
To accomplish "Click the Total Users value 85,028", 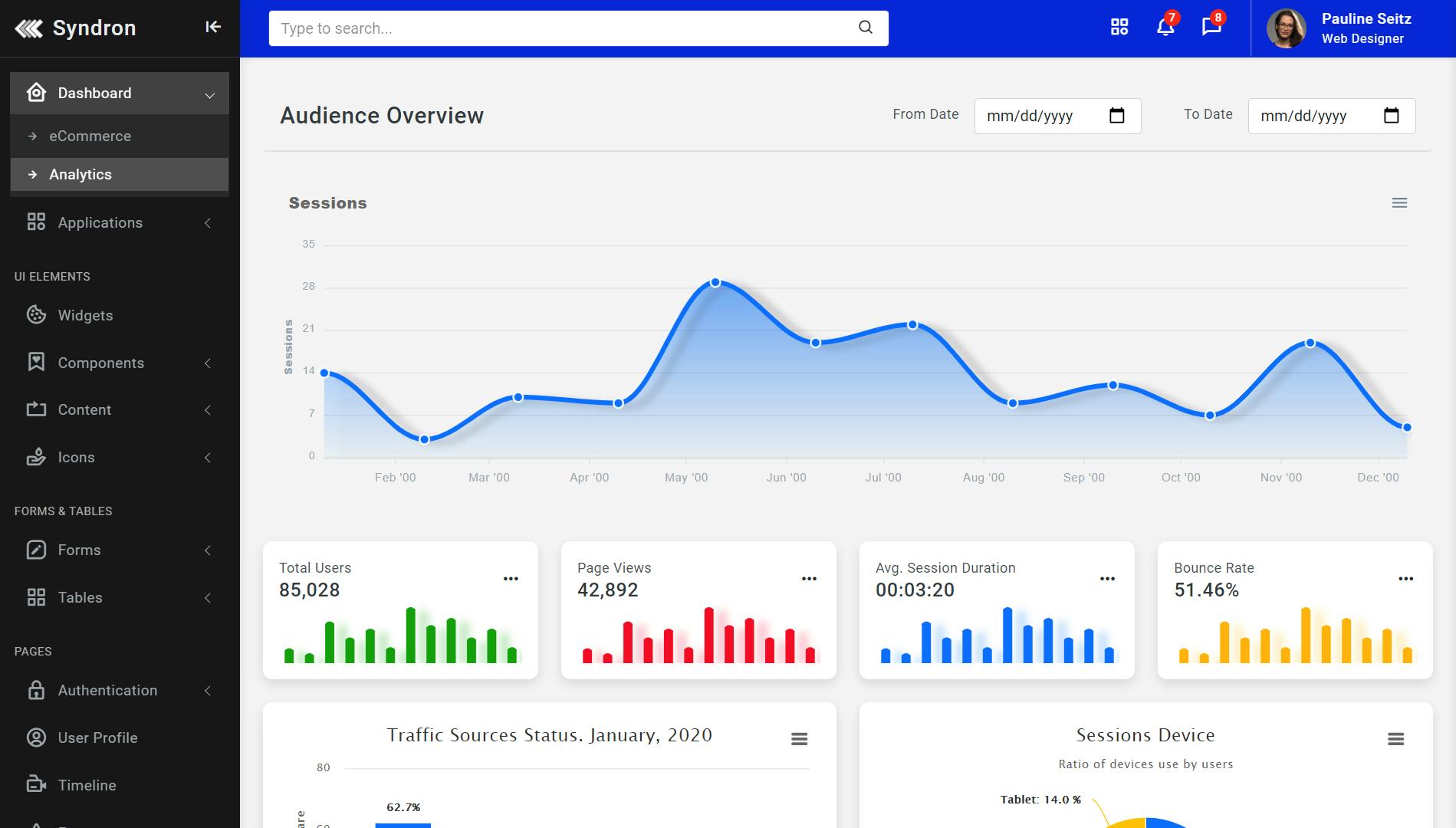I will coord(309,590).
